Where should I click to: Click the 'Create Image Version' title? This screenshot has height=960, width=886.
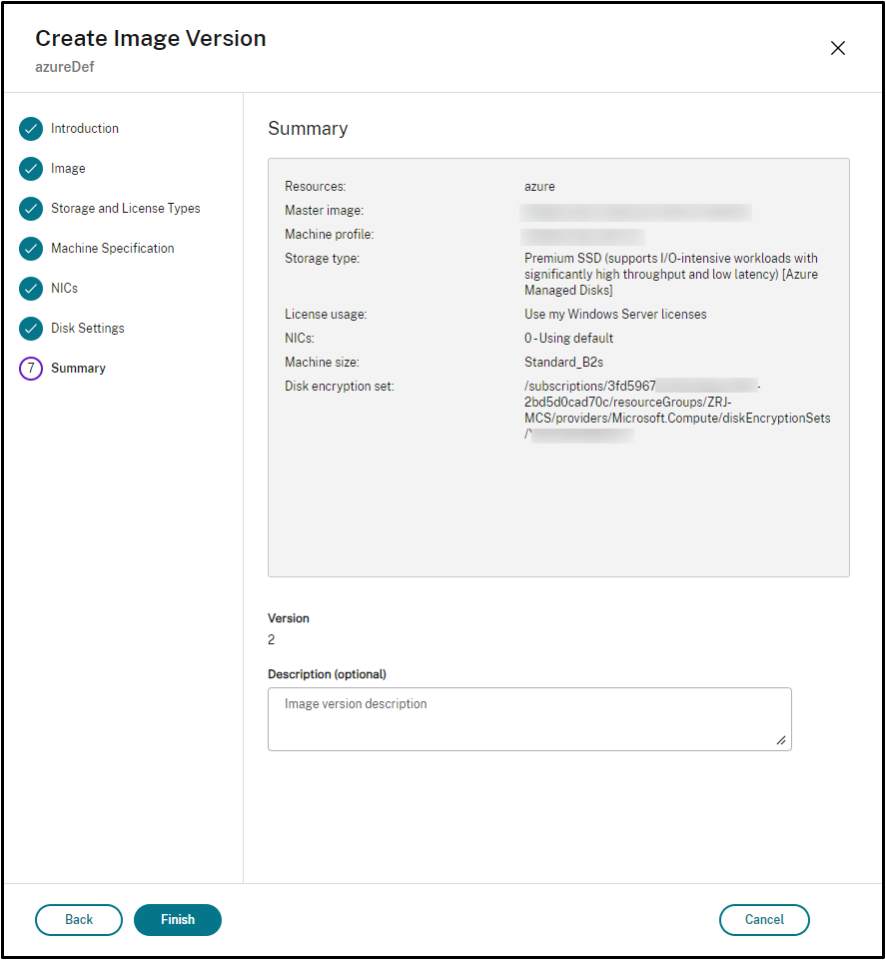[x=151, y=39]
